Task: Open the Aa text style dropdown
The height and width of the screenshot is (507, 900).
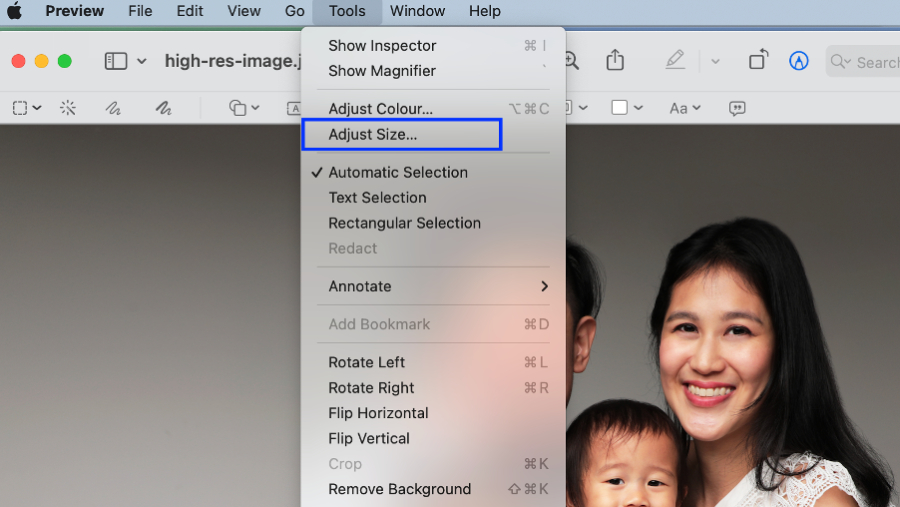Action: pos(685,108)
